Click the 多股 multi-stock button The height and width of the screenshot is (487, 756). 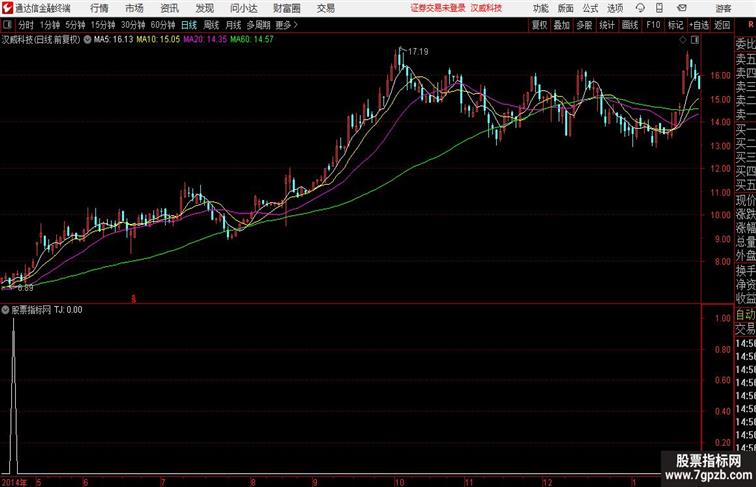[x=584, y=25]
